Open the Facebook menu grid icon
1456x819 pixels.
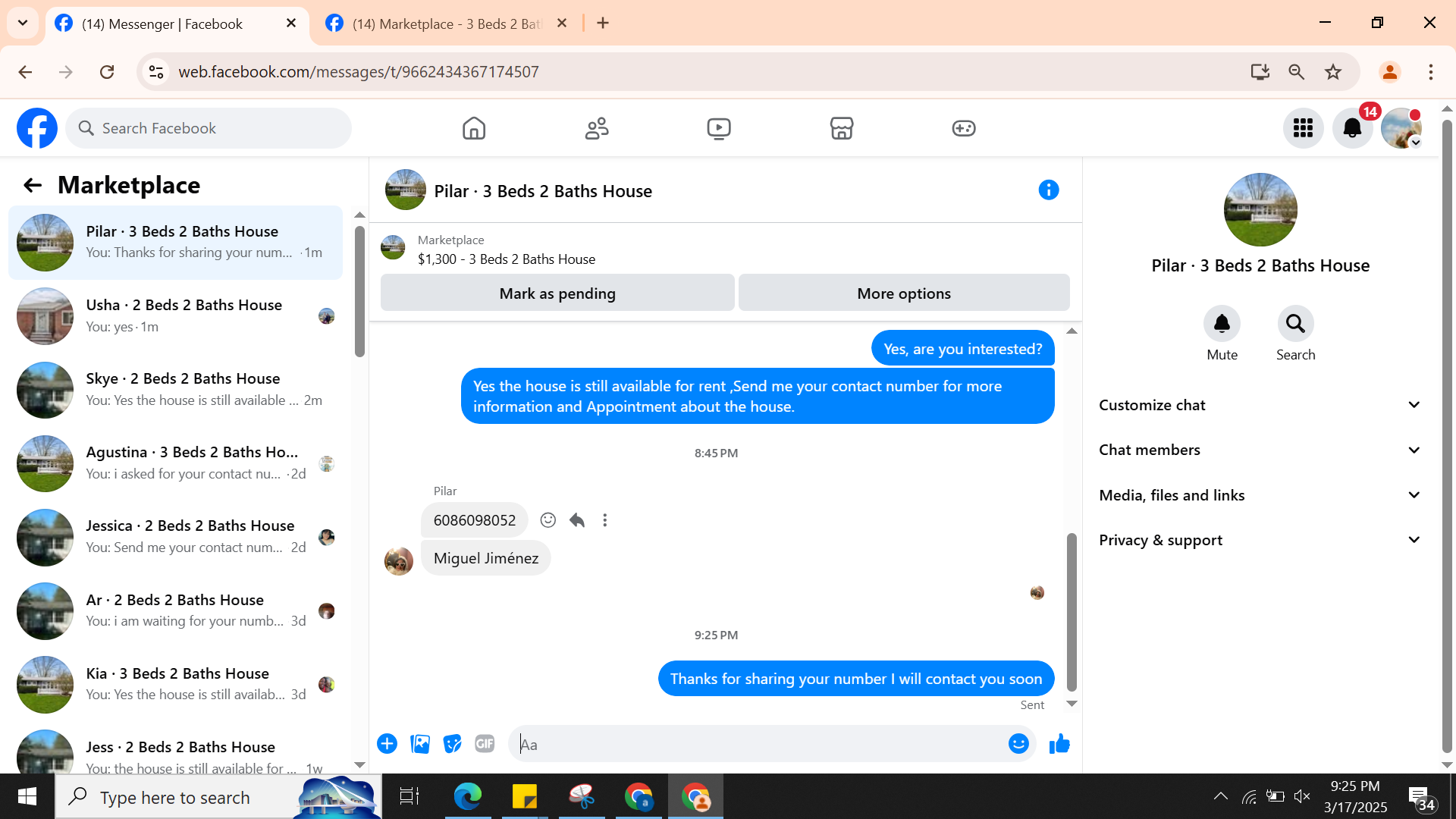click(1304, 128)
